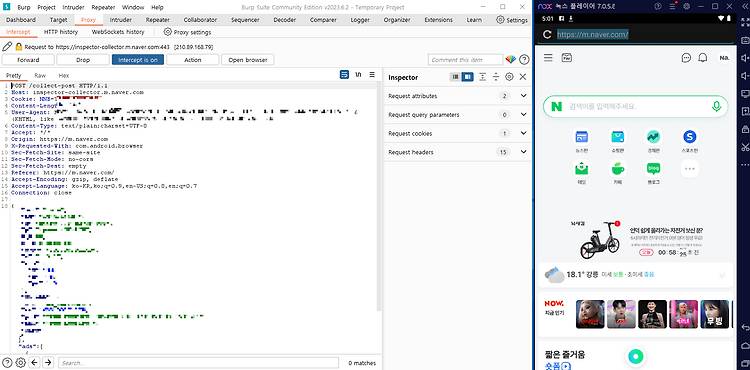Click Naver Pay icon in Nox
The height and width of the screenshot is (370, 750).
[567, 58]
